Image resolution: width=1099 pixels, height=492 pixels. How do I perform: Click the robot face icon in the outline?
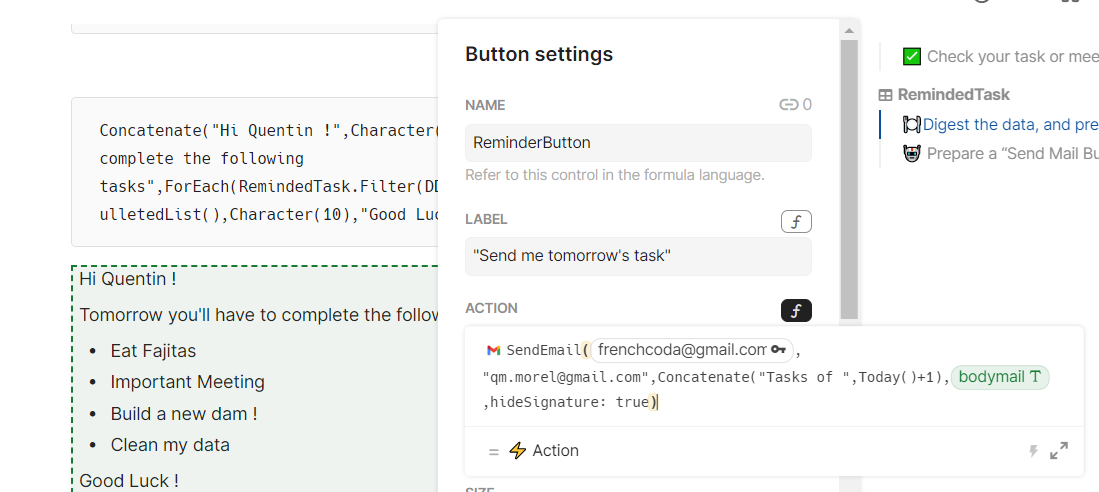[x=911, y=154]
